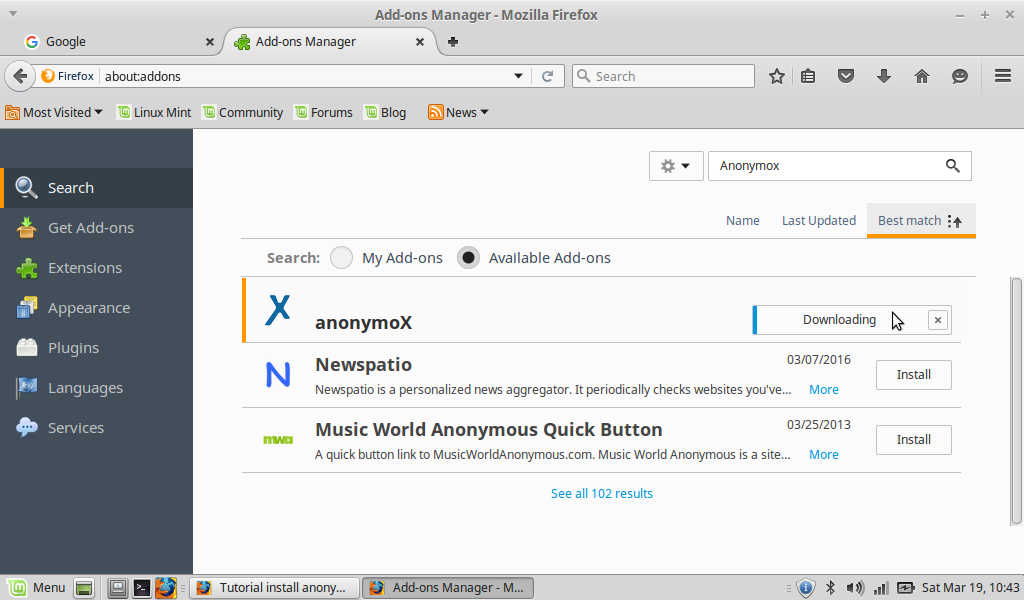Open the Bluetooth tray icon
Image resolution: width=1024 pixels, height=600 pixels.
pyautogui.click(x=831, y=588)
